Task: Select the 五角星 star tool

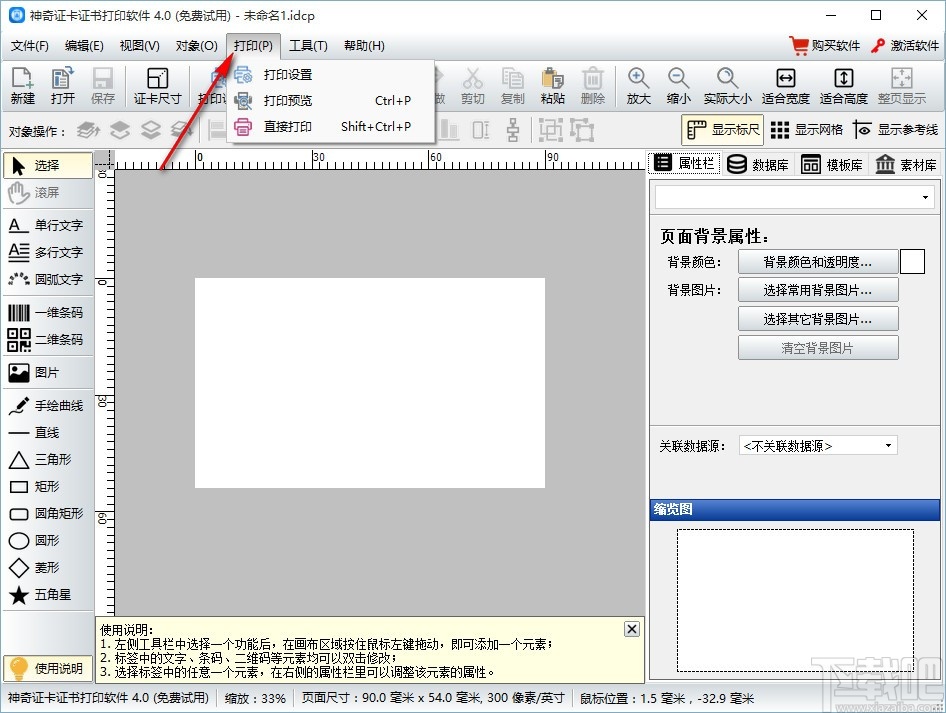Action: [48, 595]
